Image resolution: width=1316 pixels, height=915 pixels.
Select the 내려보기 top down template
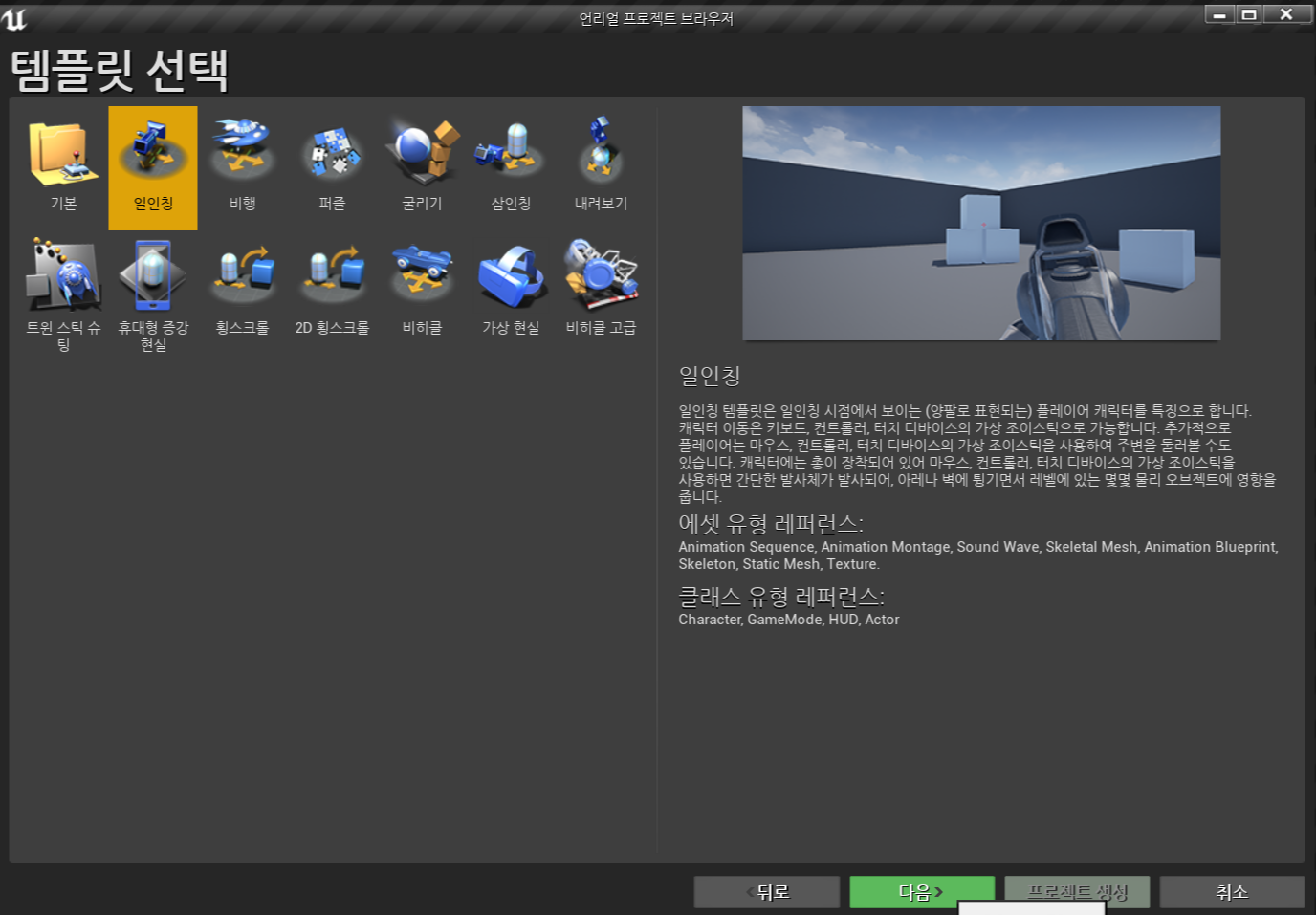click(601, 167)
